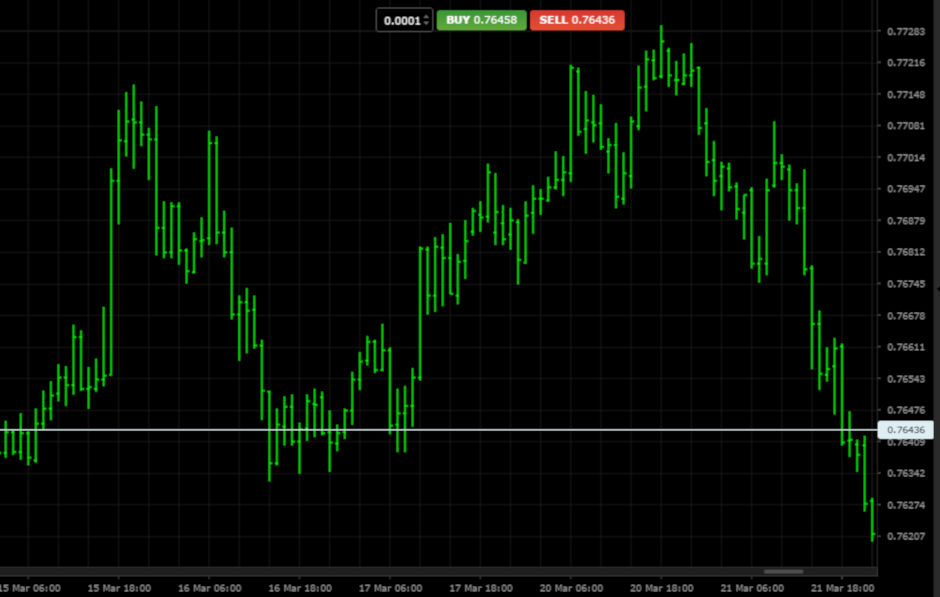Viewport: 940px width, 597px height.
Task: Click the red SELL 0.76436 button
Action: pyautogui.click(x=577, y=20)
